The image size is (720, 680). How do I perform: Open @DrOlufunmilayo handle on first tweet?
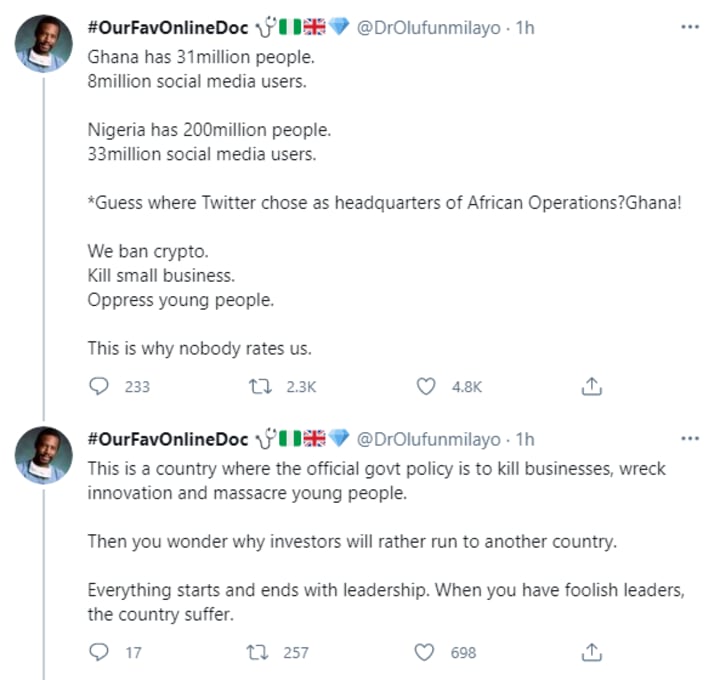coord(428,28)
